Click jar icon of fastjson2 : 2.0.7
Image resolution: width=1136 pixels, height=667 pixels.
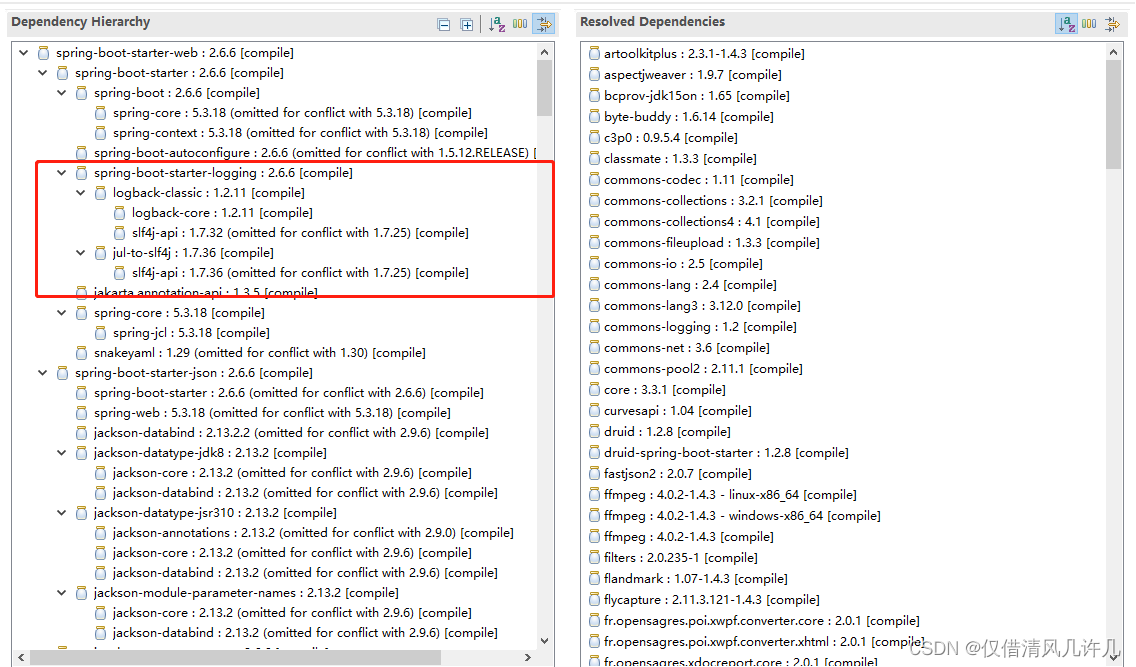point(595,474)
